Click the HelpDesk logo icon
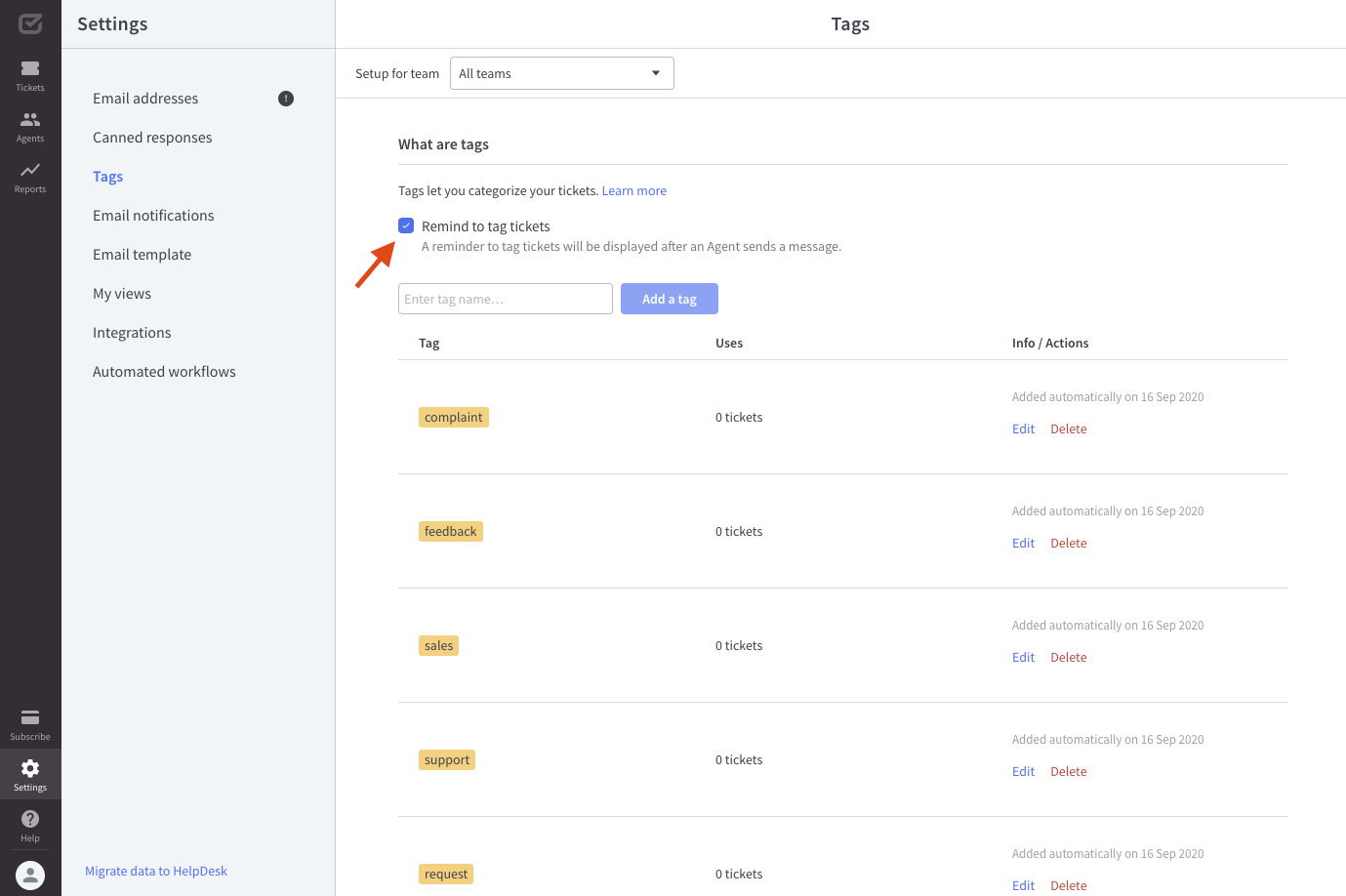 point(30,23)
